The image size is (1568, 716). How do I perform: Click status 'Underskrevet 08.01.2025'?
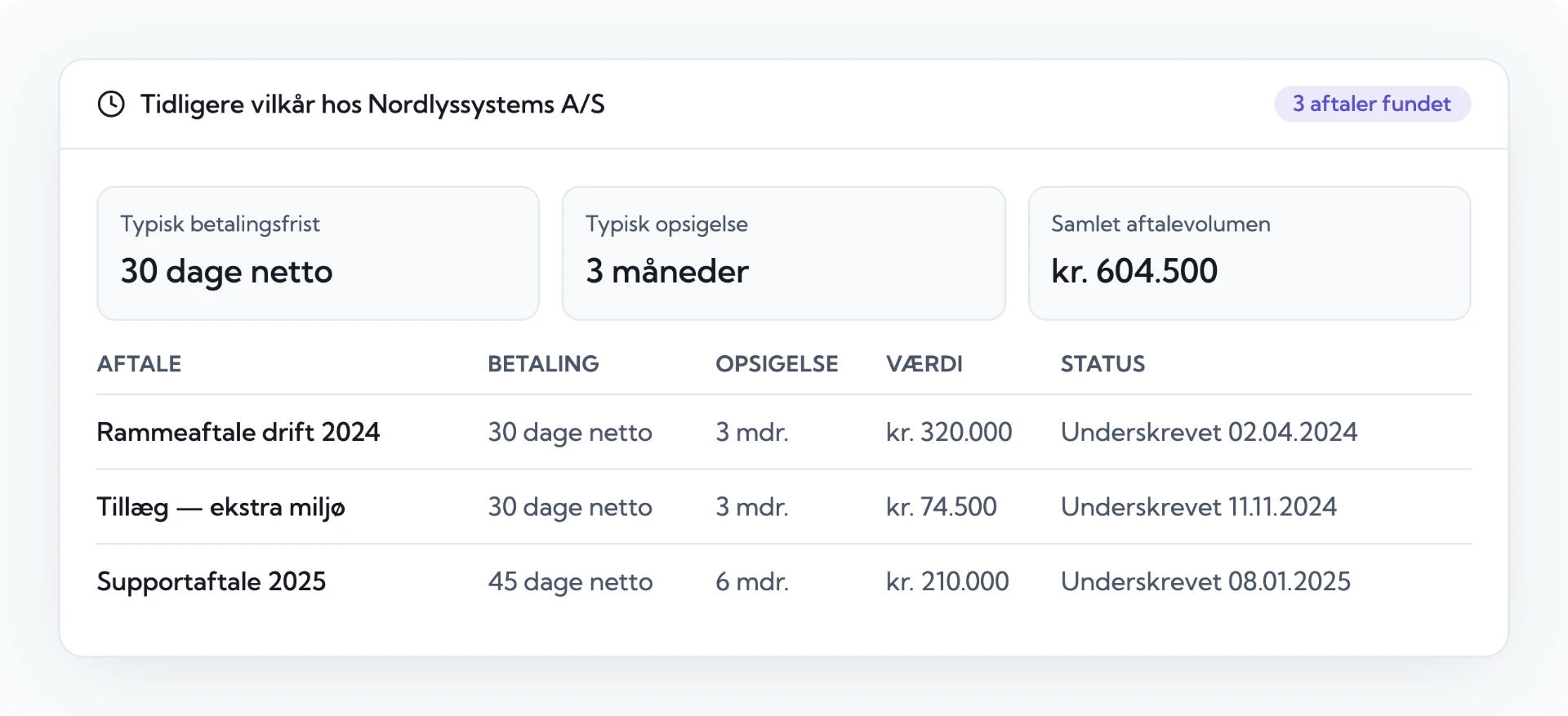click(x=1205, y=581)
